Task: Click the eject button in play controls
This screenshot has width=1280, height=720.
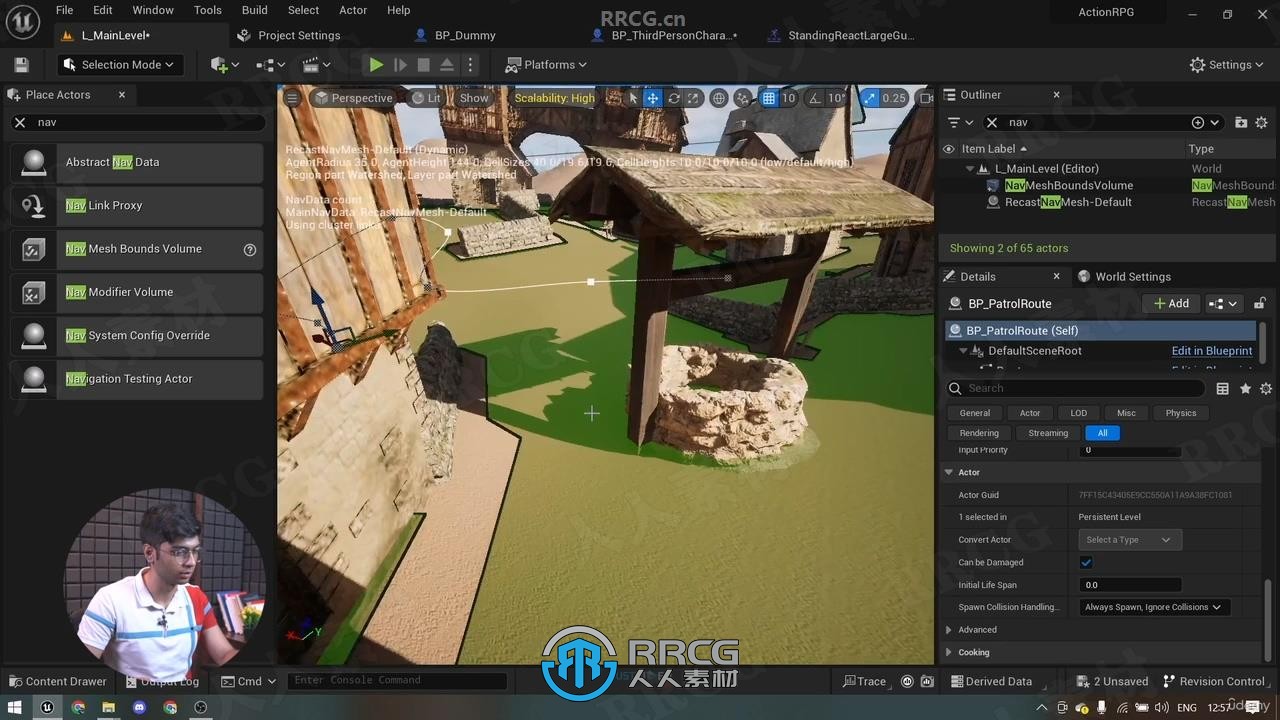Action: 447,65
